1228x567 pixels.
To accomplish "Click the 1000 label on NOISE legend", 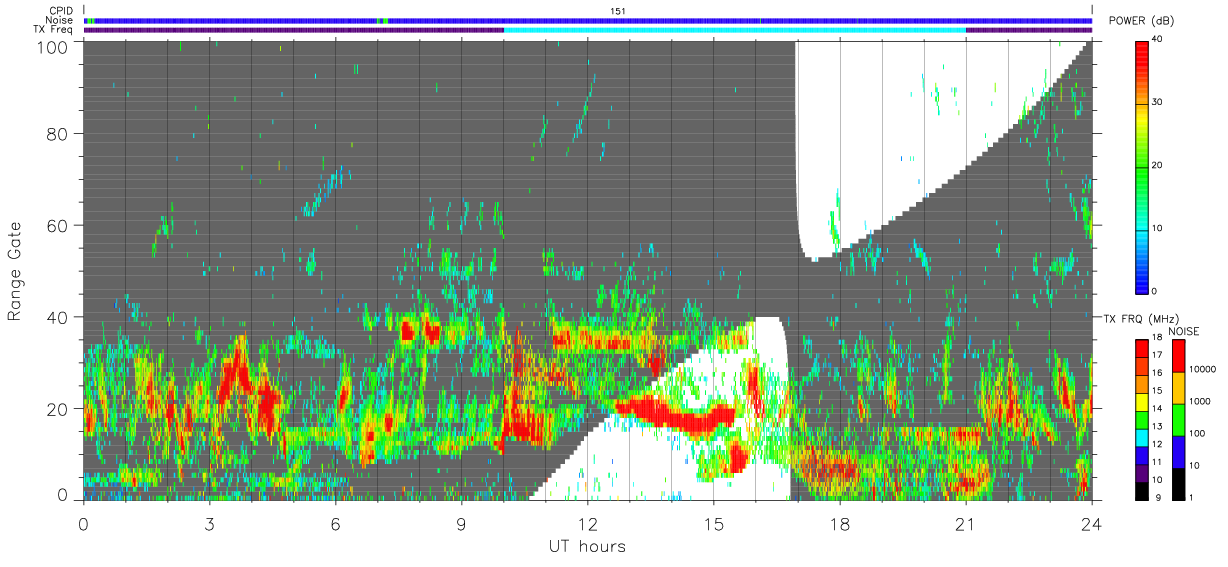I will pyautogui.click(x=1202, y=401).
